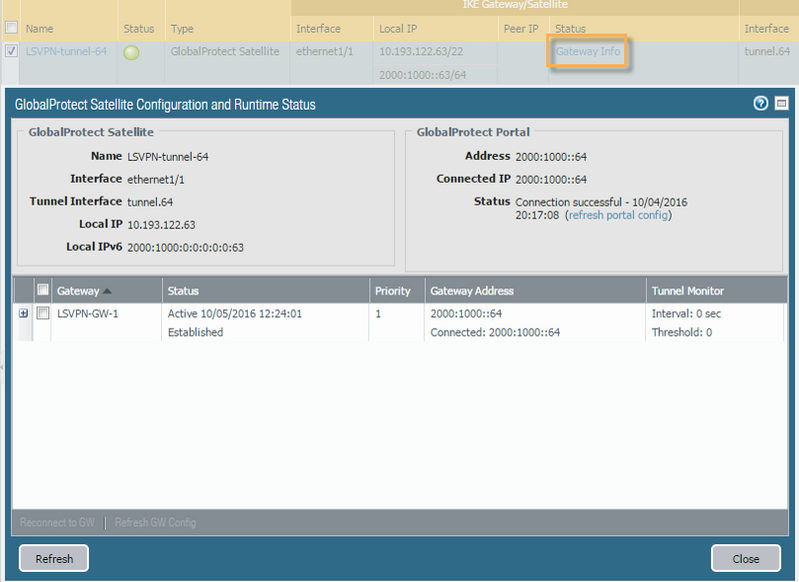This screenshot has height=582, width=799.
Task: Expand the LSVPN-GW-1 gateway row
Action: (x=23, y=314)
